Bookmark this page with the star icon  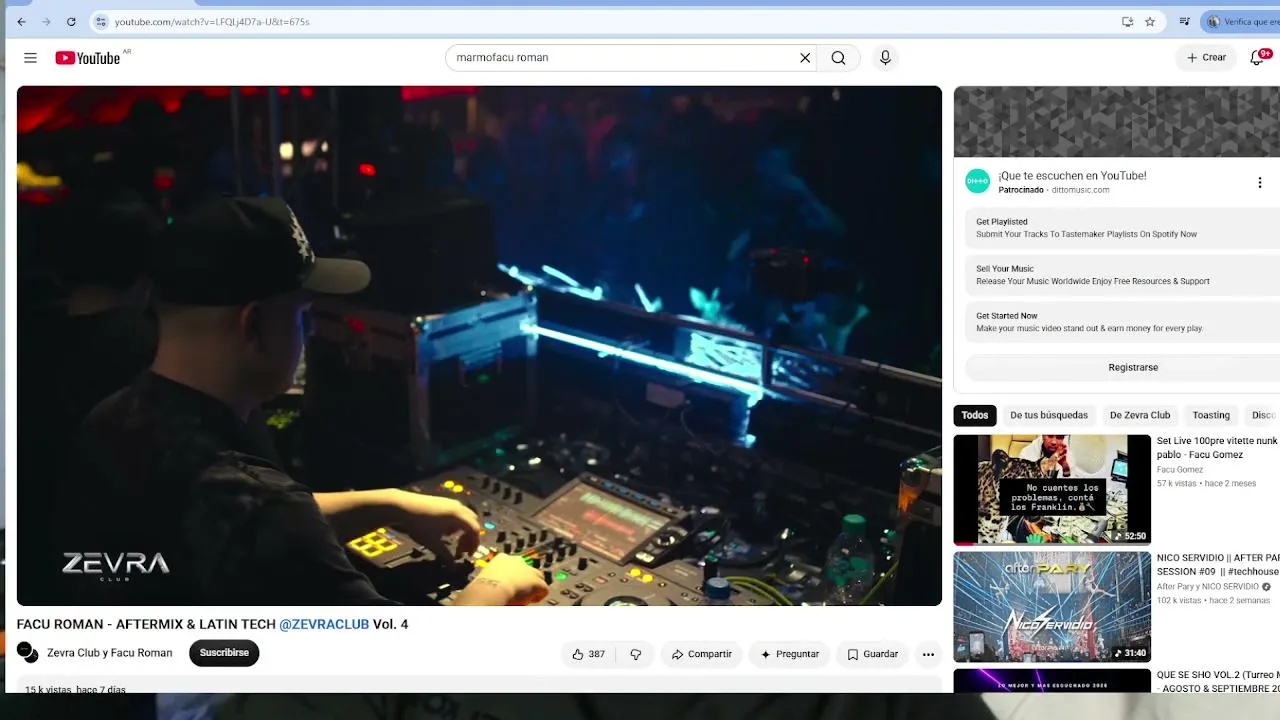(1150, 21)
